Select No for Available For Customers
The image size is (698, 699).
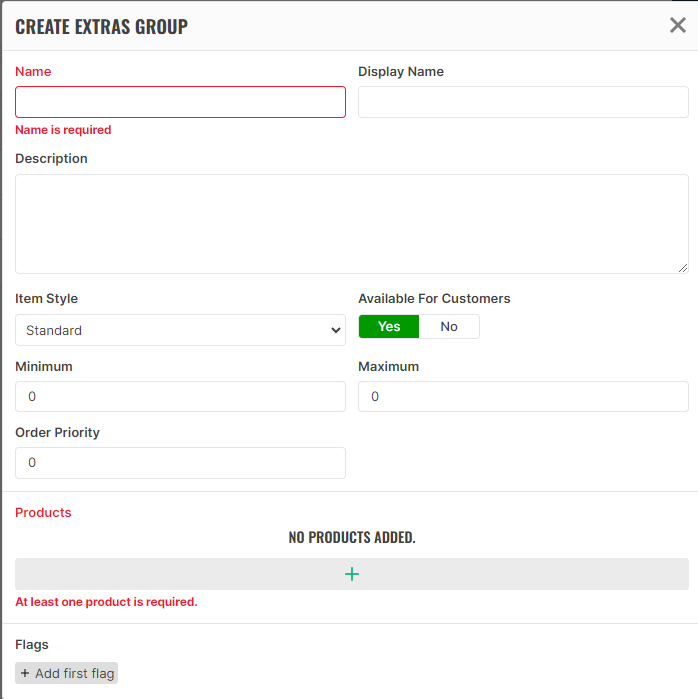point(449,327)
